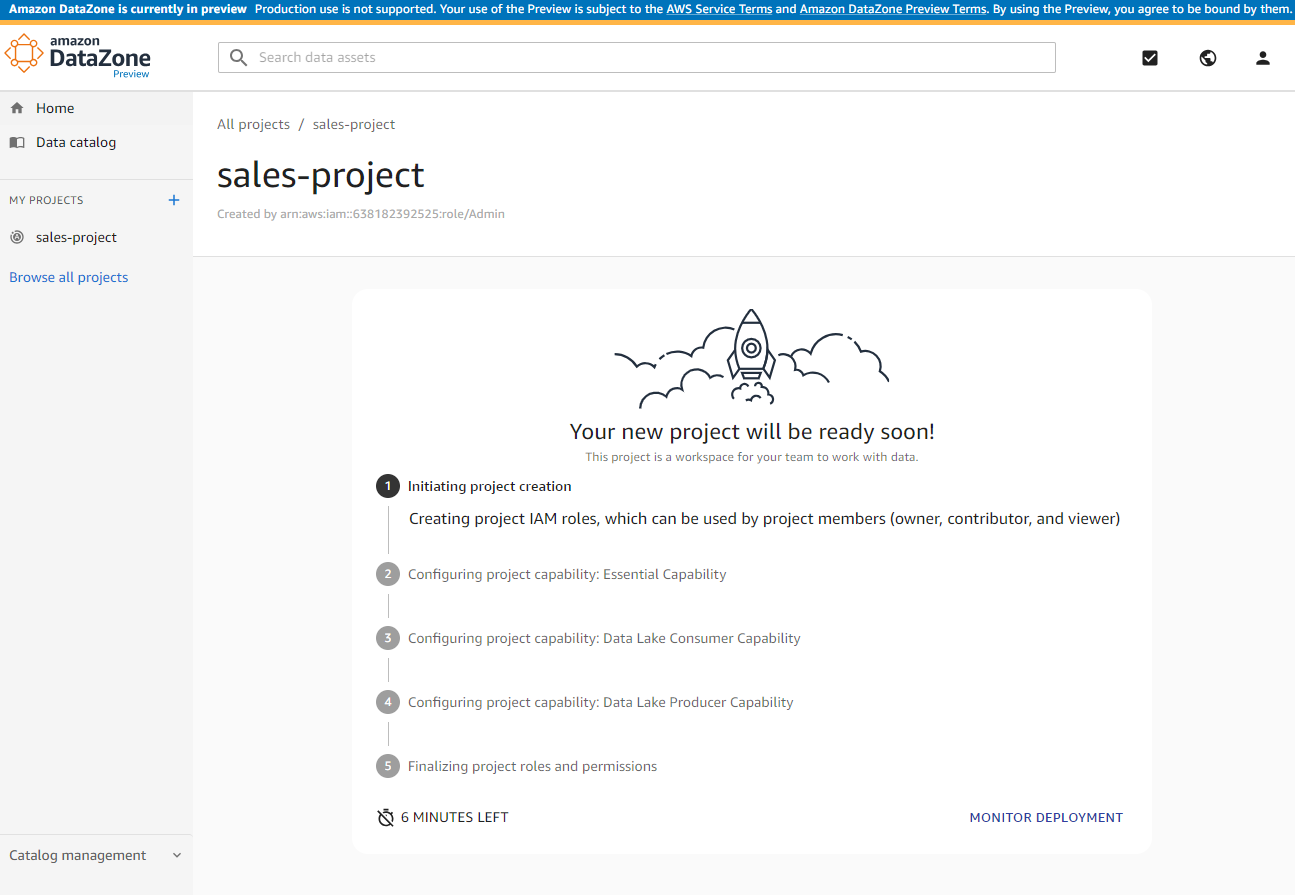Screen dimensions: 1295x895
Task: Click the Created by arn role text
Action: (361, 214)
